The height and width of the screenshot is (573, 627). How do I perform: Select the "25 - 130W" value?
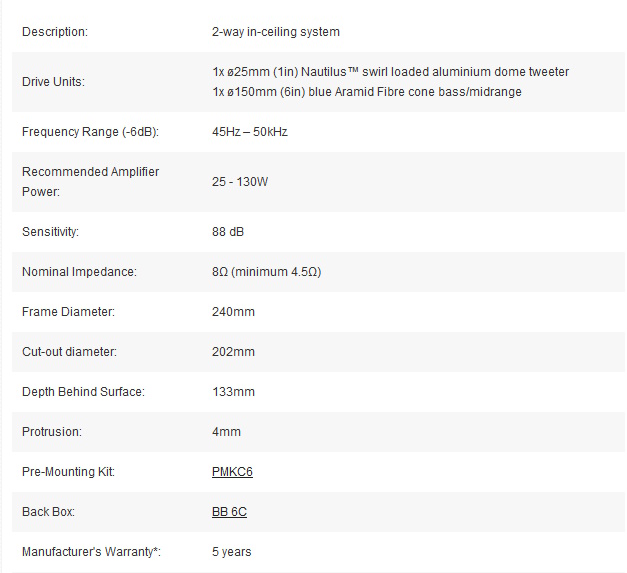pyautogui.click(x=240, y=182)
